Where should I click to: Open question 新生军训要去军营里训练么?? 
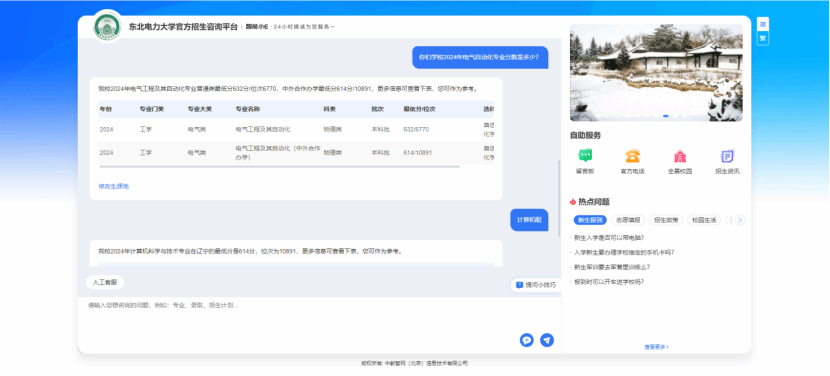(x=612, y=267)
